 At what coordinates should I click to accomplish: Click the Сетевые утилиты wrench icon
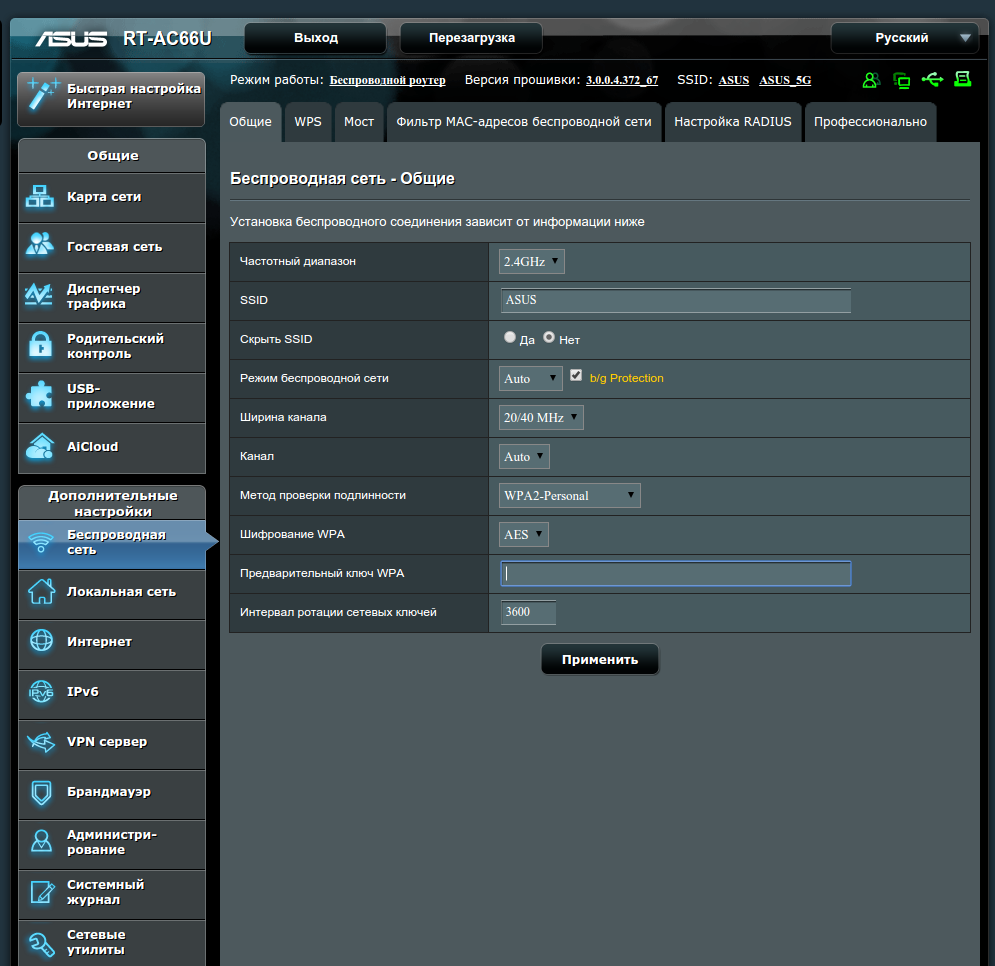(42, 944)
